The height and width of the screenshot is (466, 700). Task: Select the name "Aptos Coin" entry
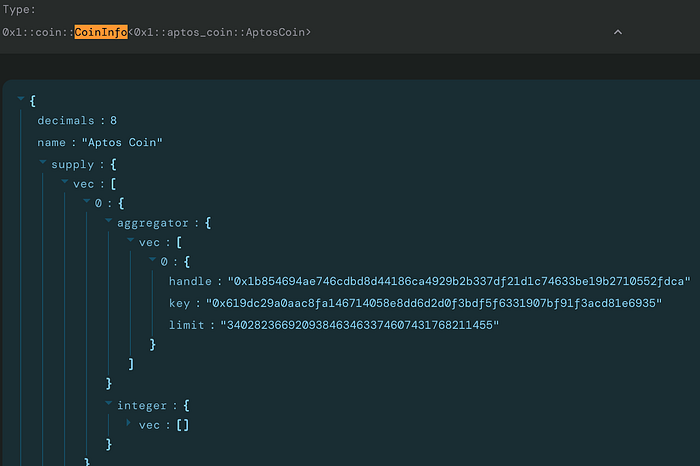(100, 142)
